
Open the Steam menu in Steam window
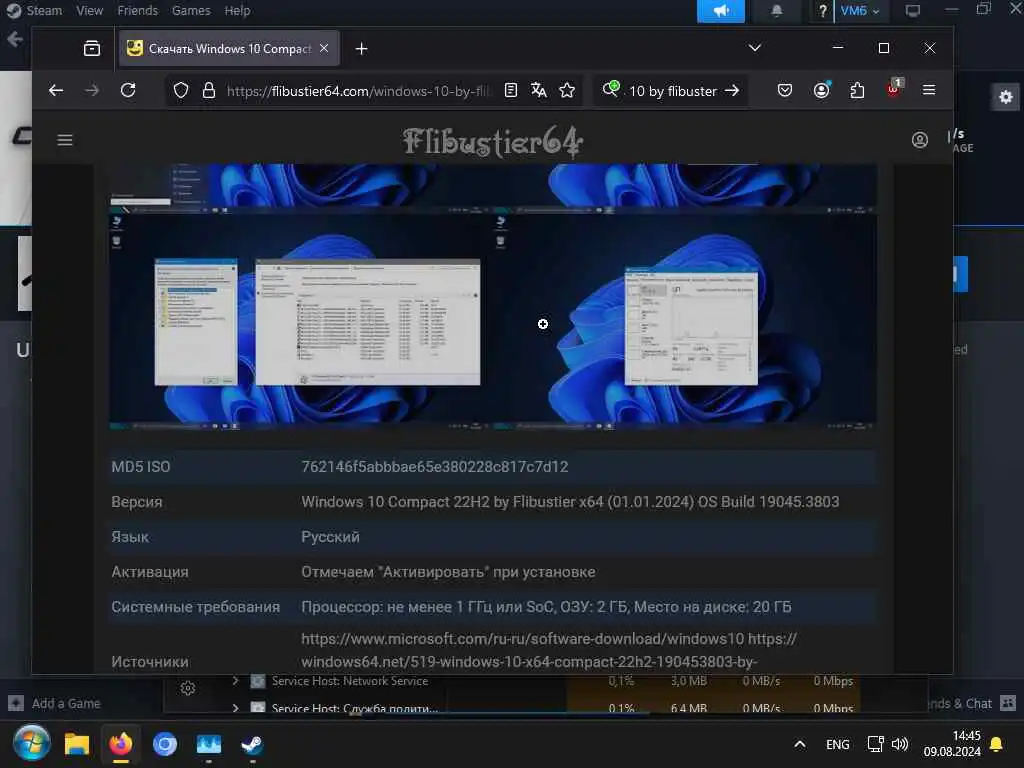[44, 10]
